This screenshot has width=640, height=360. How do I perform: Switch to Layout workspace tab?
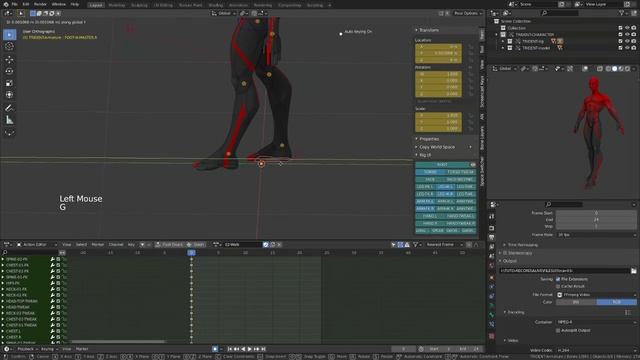pos(96,5)
